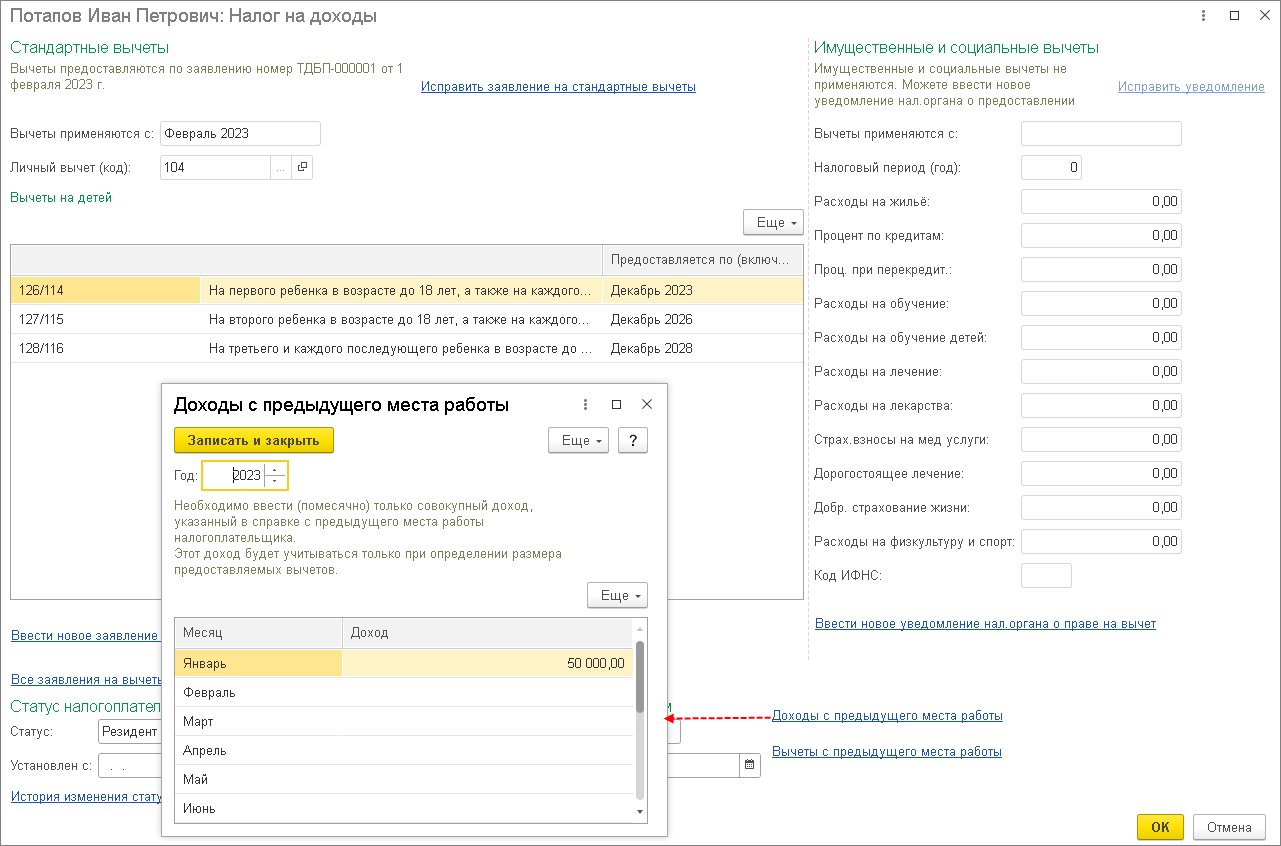
Task: Open link Исправить заявление на стандартные вычеты
Action: (558, 87)
